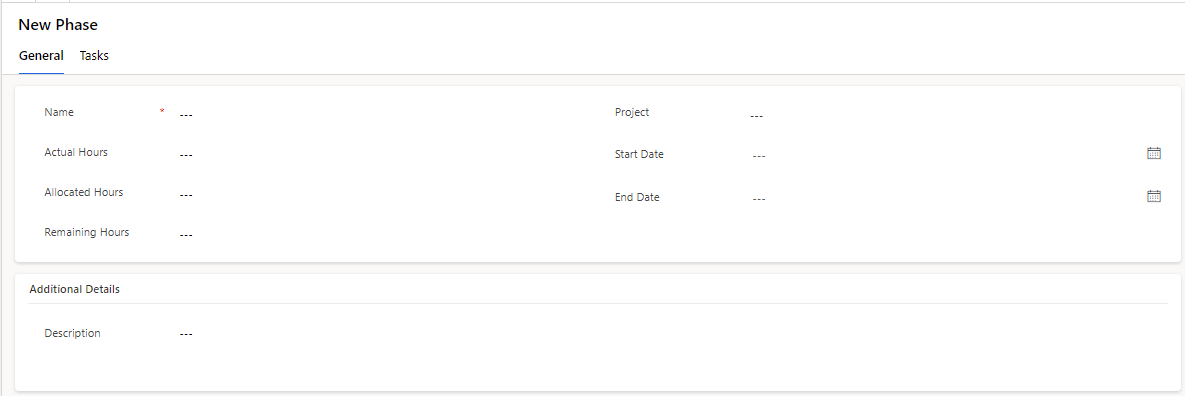Click the Start Date value field
The width and height of the screenshot is (1185, 396).
tap(945, 155)
